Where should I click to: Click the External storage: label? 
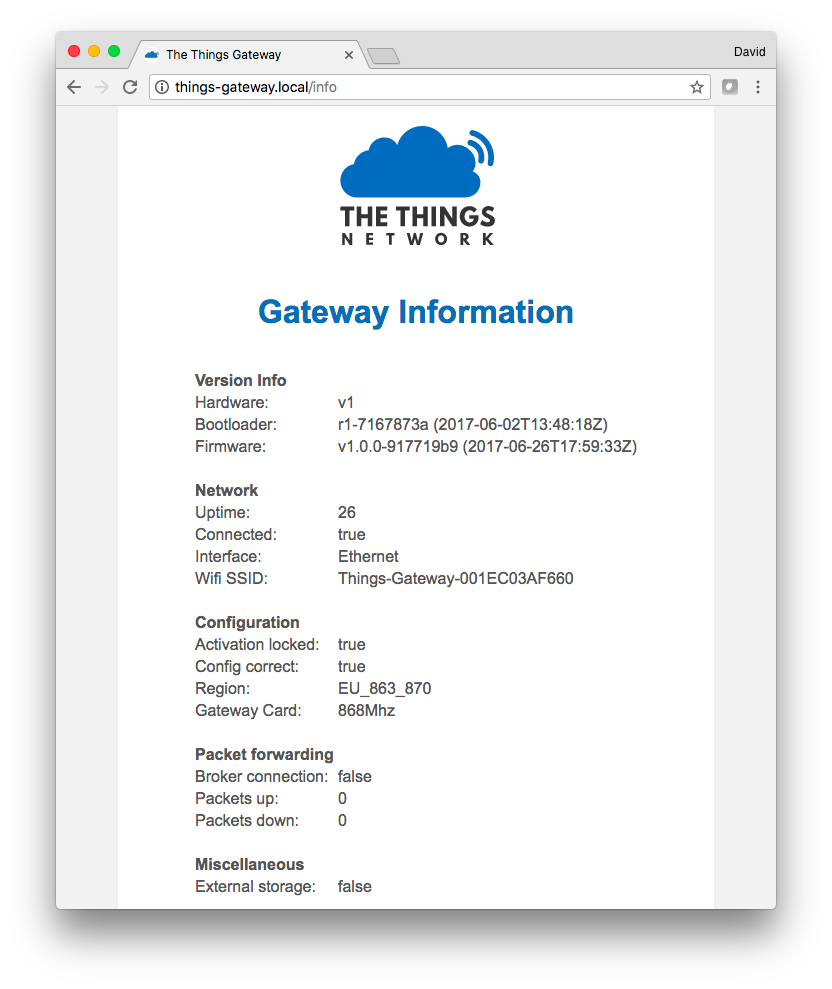point(255,886)
